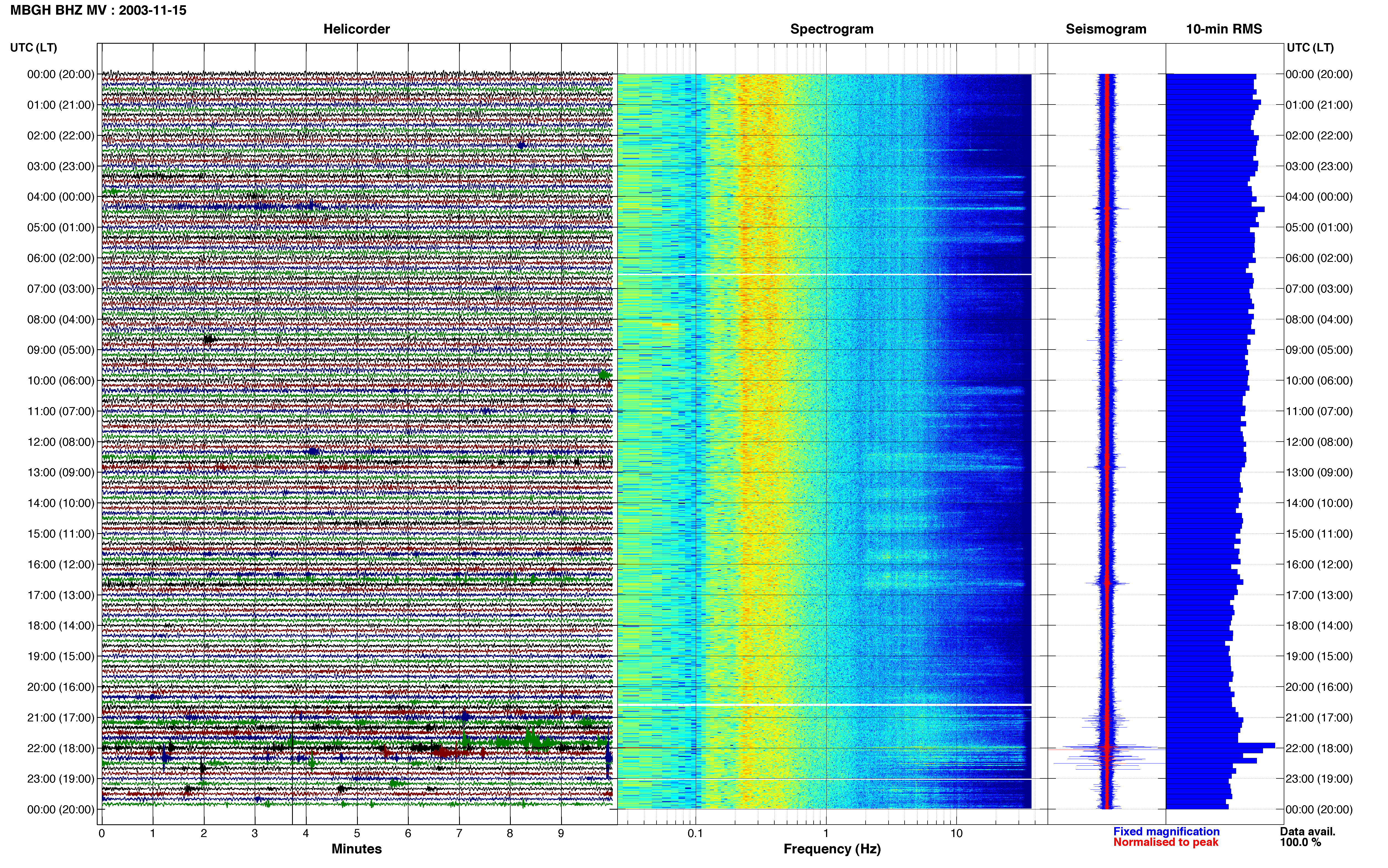Click the 'Fixed magnification' legend text
The height and width of the screenshot is (868, 1388).
1166,831
